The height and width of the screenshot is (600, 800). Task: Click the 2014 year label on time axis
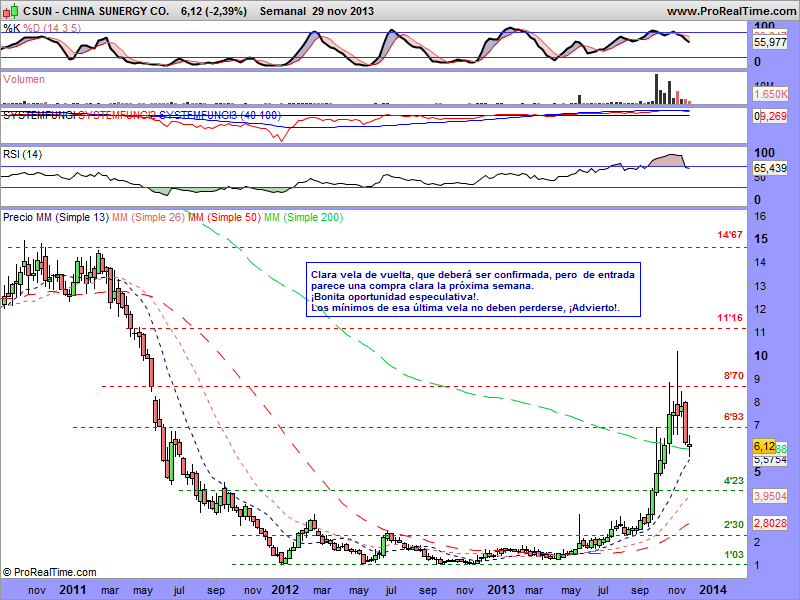click(713, 589)
